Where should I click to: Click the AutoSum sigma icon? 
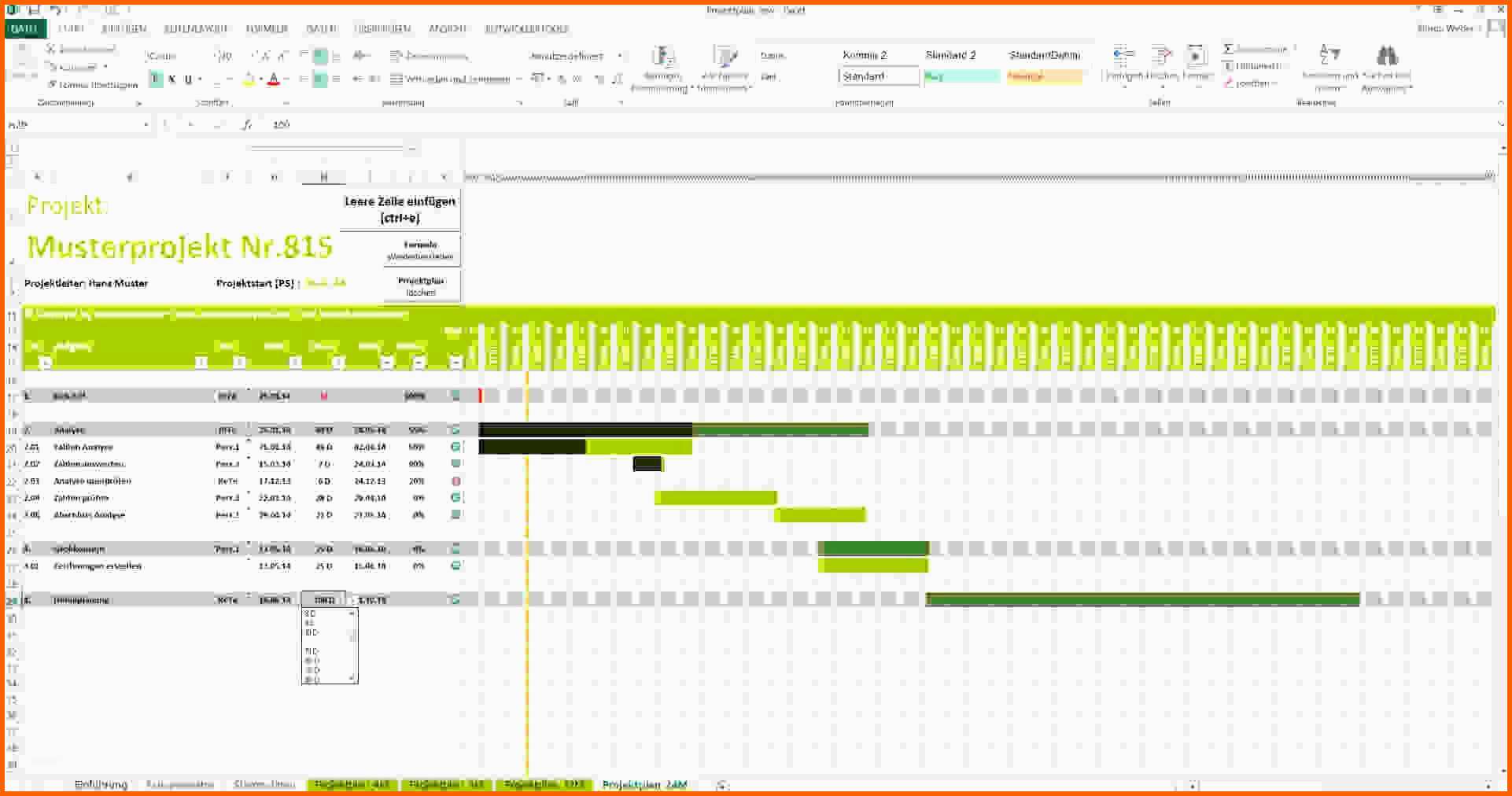1228,49
